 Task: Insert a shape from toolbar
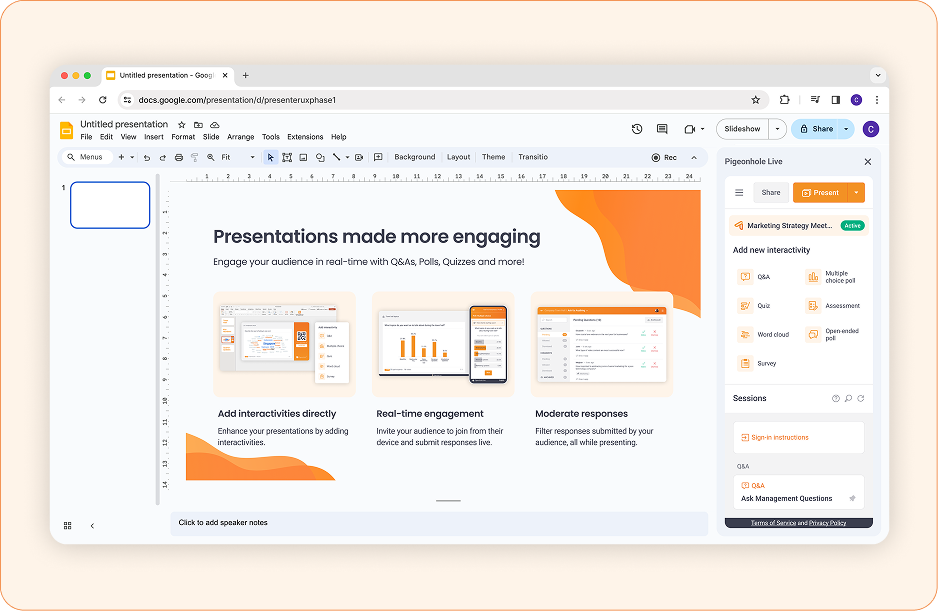click(x=320, y=157)
